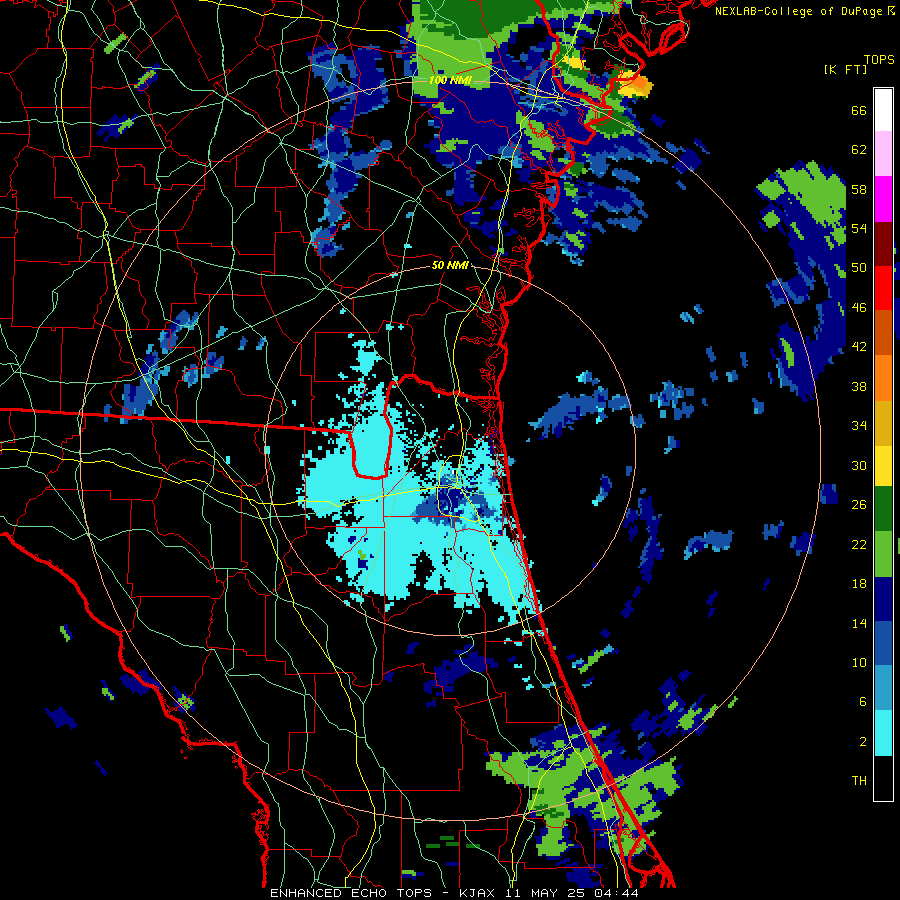
Task: Click the "NEXLAB-College of DuPage" credit text
Action: (798, 11)
